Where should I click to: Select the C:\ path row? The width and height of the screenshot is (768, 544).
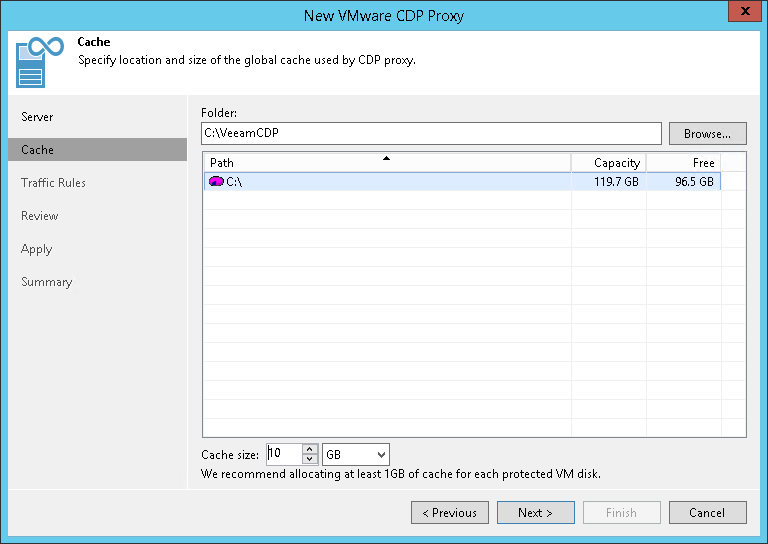pos(462,182)
